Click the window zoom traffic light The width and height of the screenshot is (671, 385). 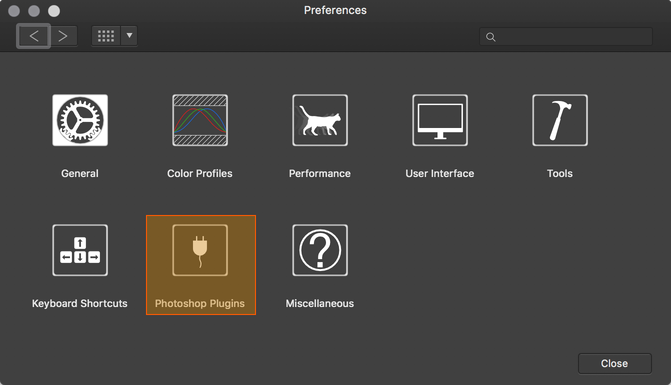click(x=54, y=11)
